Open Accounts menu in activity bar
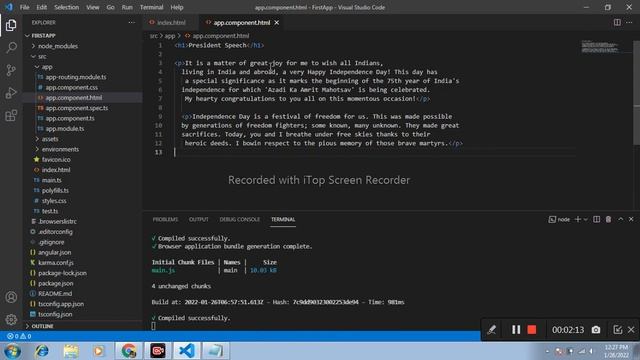Image resolution: width=640 pixels, height=360 pixels. click(x=11, y=297)
